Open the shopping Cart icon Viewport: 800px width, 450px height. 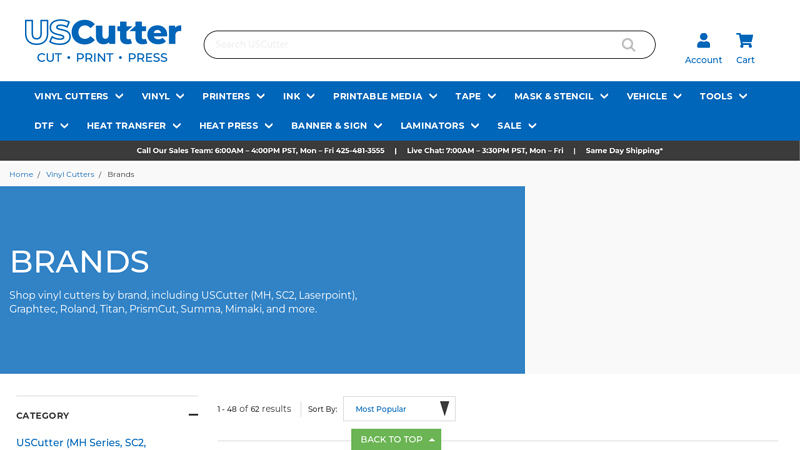[x=745, y=41]
